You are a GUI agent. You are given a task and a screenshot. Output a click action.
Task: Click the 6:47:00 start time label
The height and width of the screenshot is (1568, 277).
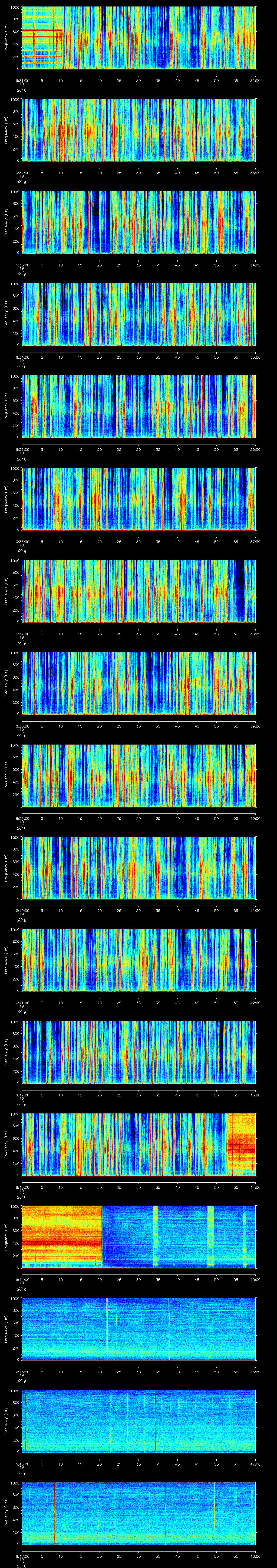point(22,1556)
